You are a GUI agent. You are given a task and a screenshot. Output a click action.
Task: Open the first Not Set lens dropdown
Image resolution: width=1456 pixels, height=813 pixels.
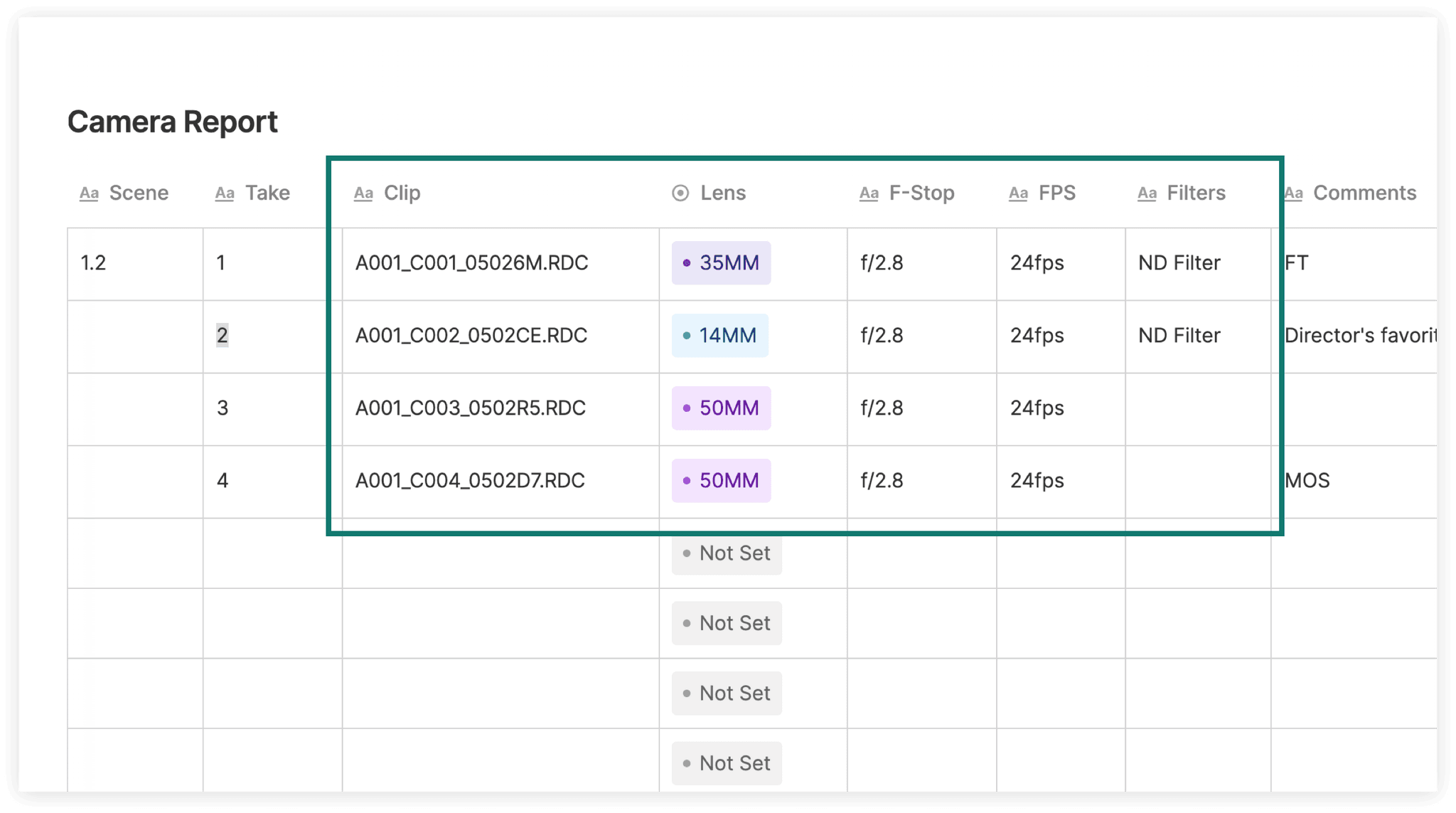726,553
